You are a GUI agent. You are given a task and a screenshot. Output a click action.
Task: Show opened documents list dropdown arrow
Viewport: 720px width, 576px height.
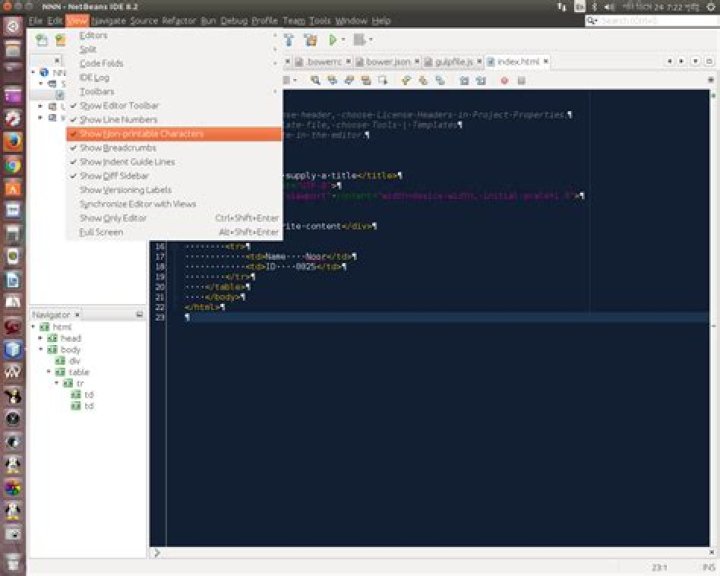(x=696, y=61)
